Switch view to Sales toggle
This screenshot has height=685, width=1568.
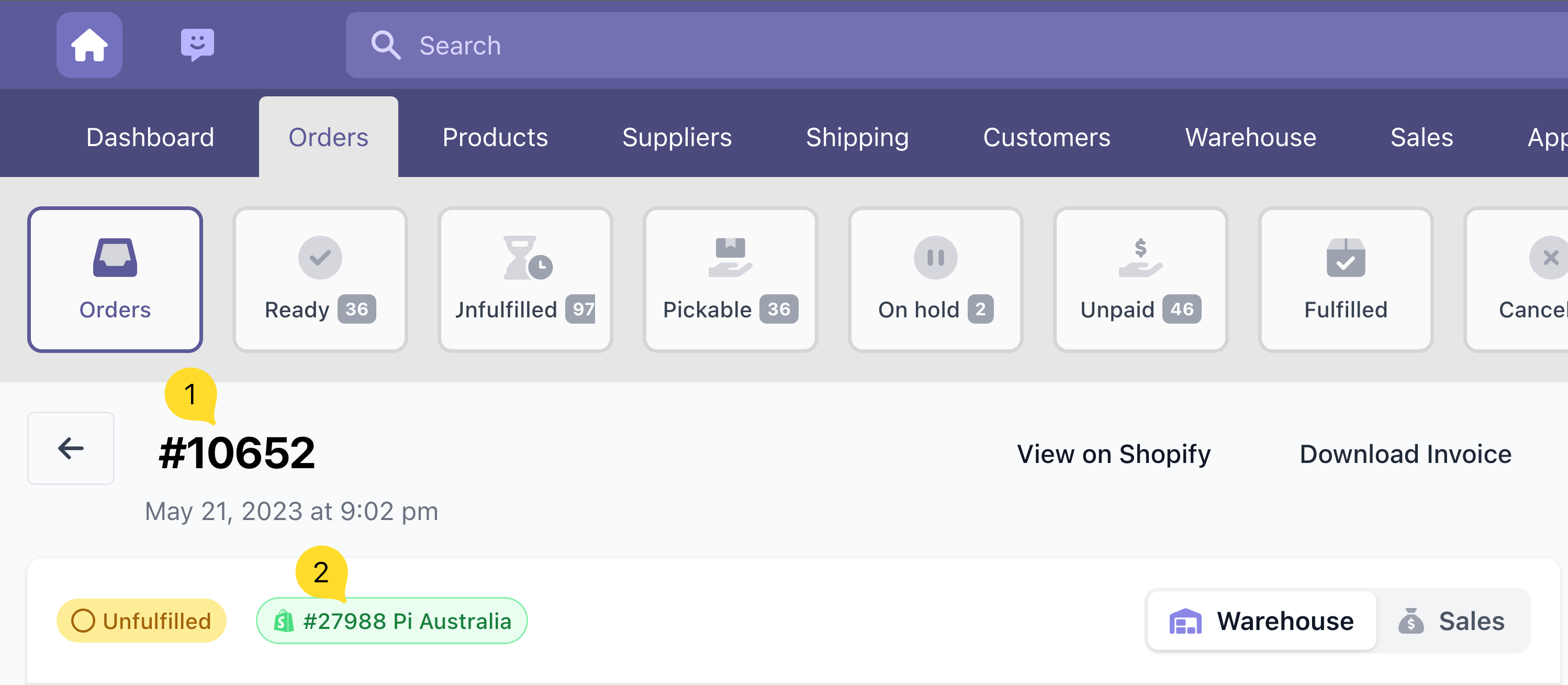[1452, 621]
